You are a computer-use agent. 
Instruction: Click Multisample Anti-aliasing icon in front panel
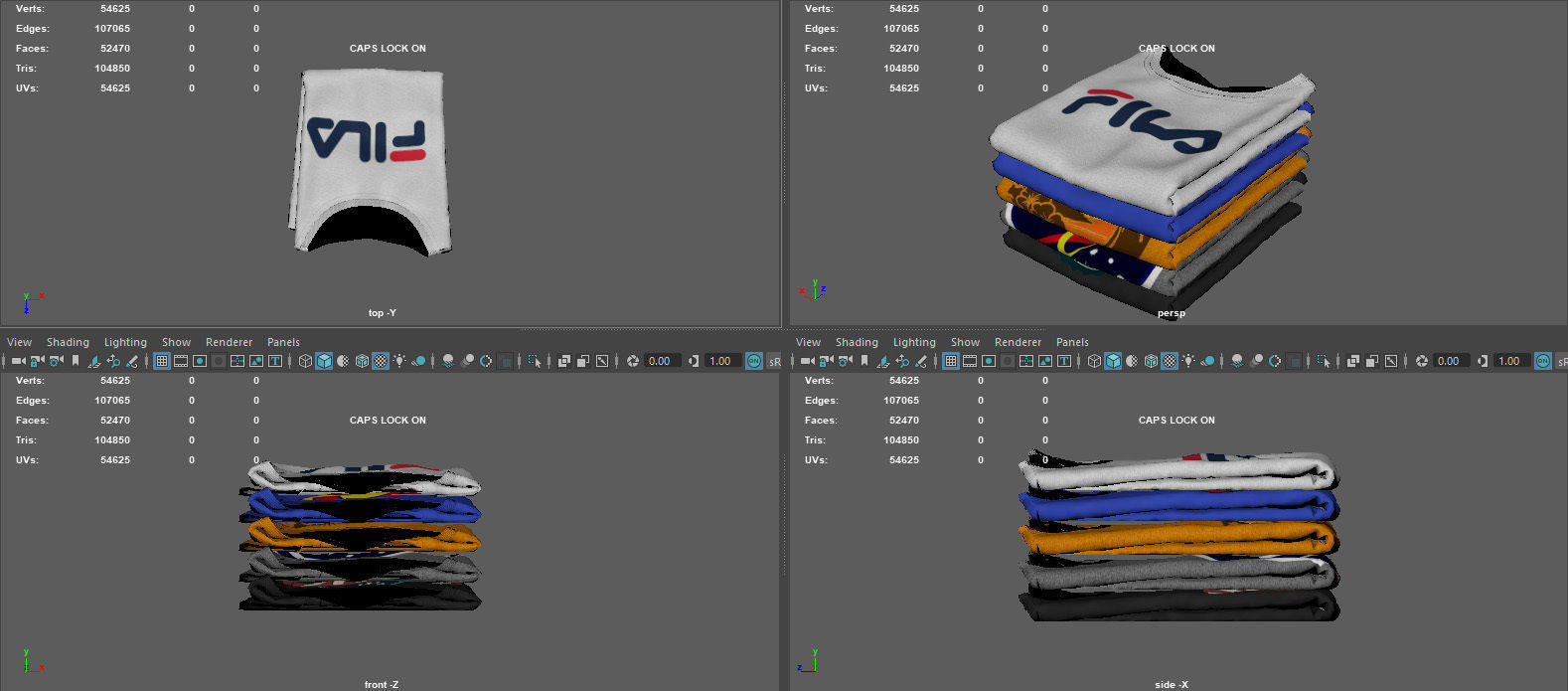coord(486,361)
